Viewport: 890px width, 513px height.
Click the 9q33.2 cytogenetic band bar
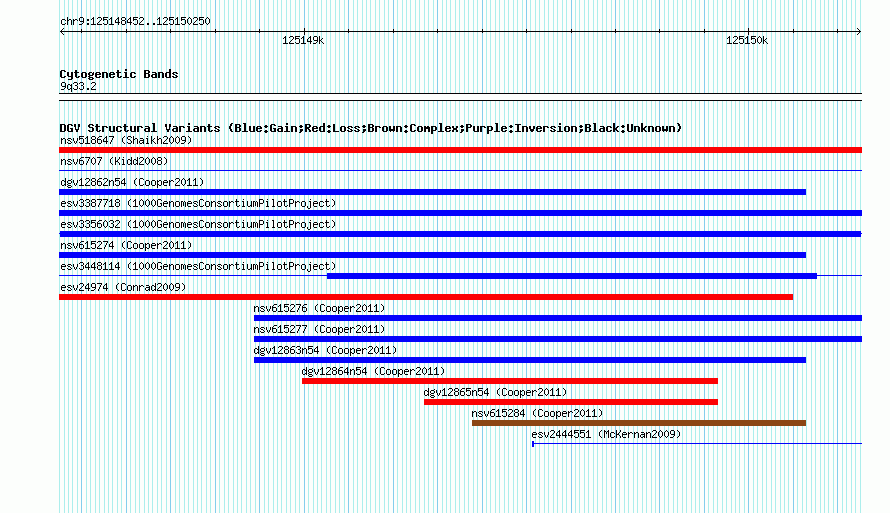tap(460, 97)
